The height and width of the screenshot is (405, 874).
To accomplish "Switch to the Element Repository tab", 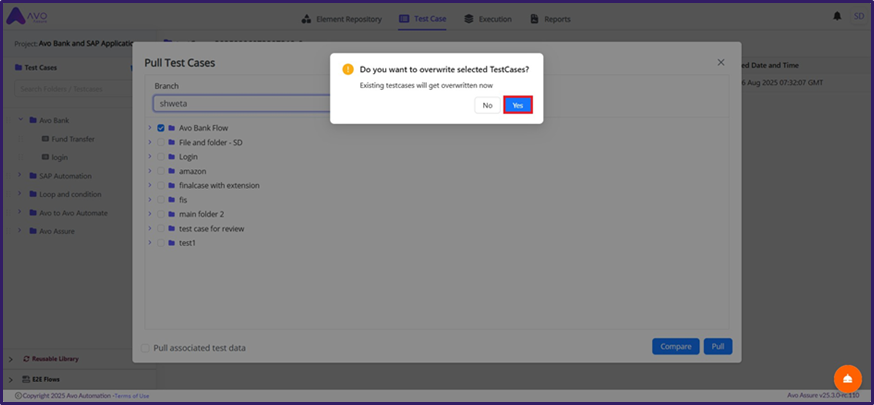I will click(343, 19).
